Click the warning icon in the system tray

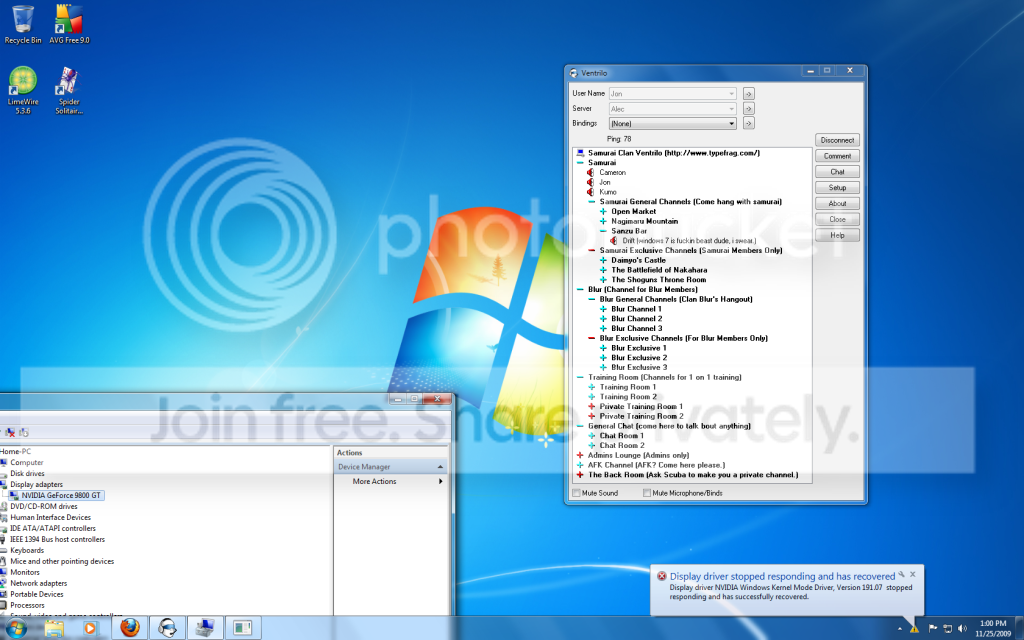tap(914, 629)
